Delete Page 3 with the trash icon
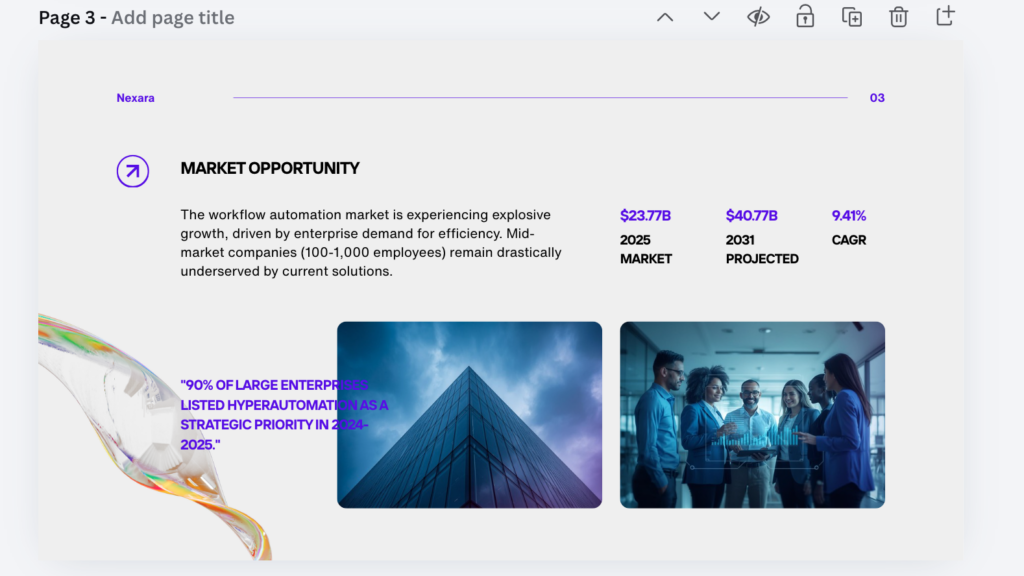1024x576 pixels. pyautogui.click(x=898, y=16)
